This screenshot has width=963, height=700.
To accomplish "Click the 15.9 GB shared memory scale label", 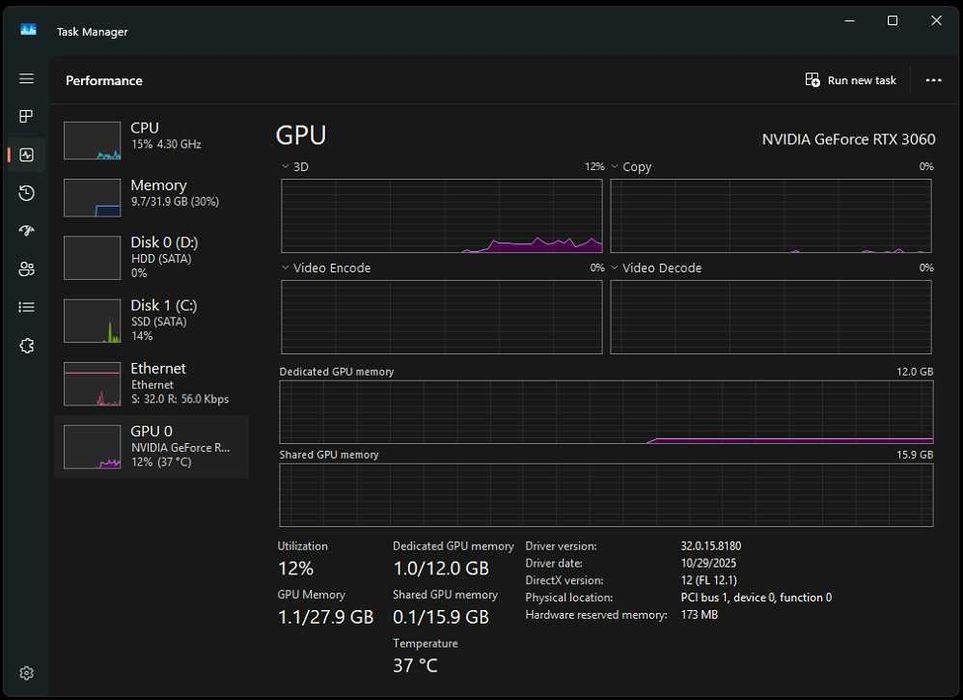I will click(x=914, y=454).
